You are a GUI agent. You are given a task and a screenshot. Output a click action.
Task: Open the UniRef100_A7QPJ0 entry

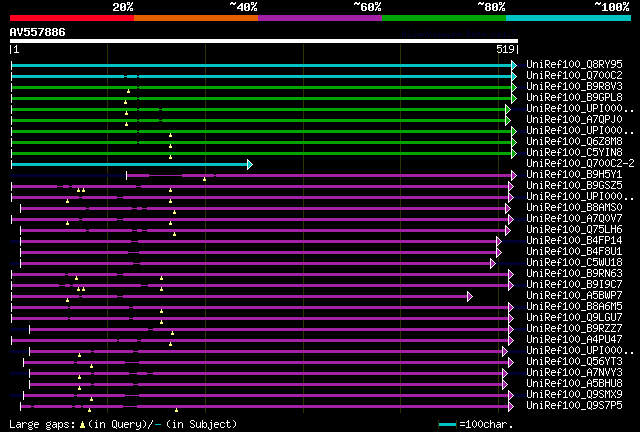pos(574,120)
